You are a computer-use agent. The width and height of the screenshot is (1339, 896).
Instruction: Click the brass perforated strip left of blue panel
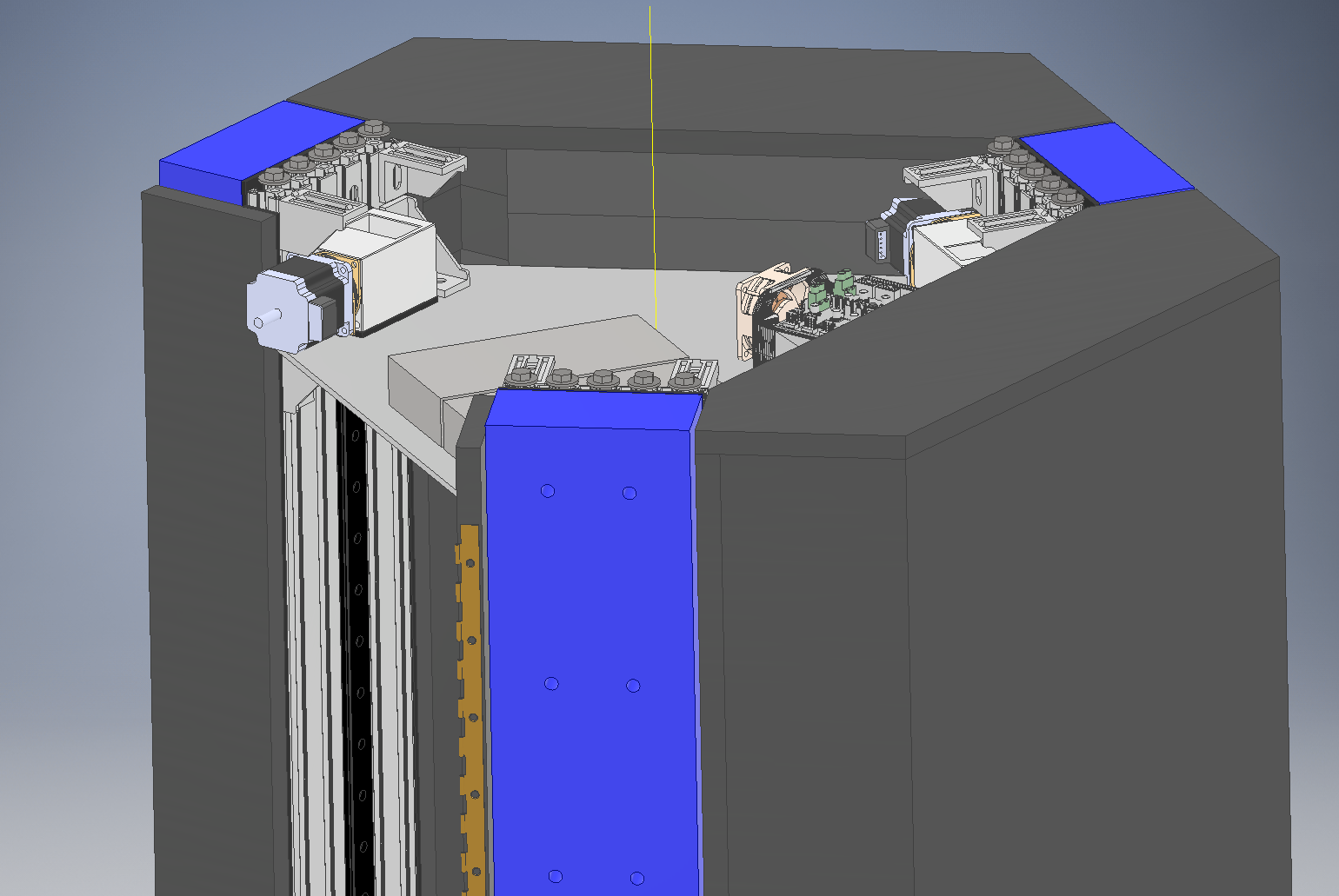pyautogui.click(x=470, y=708)
